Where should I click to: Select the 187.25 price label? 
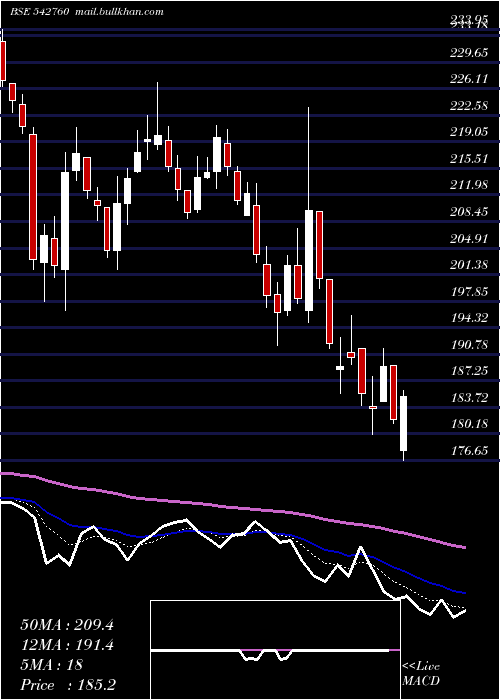(x=469, y=371)
